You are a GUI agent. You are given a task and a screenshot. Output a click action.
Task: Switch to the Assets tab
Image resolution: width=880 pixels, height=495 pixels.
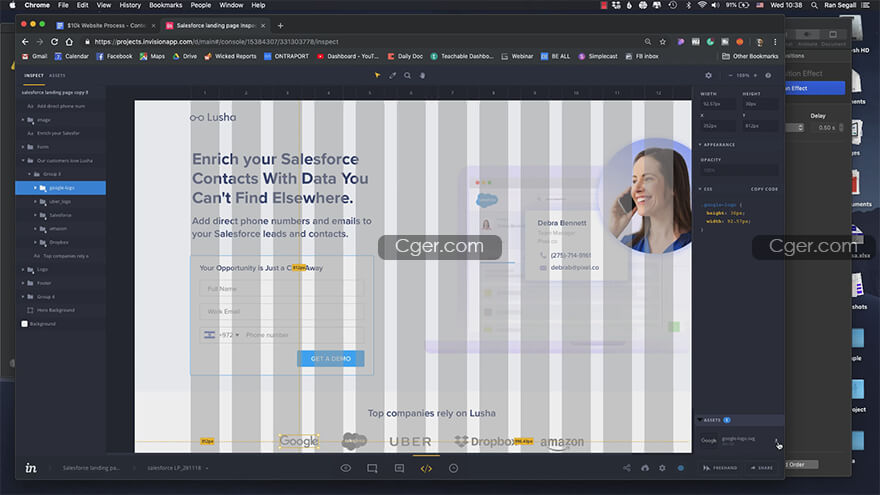pos(57,75)
